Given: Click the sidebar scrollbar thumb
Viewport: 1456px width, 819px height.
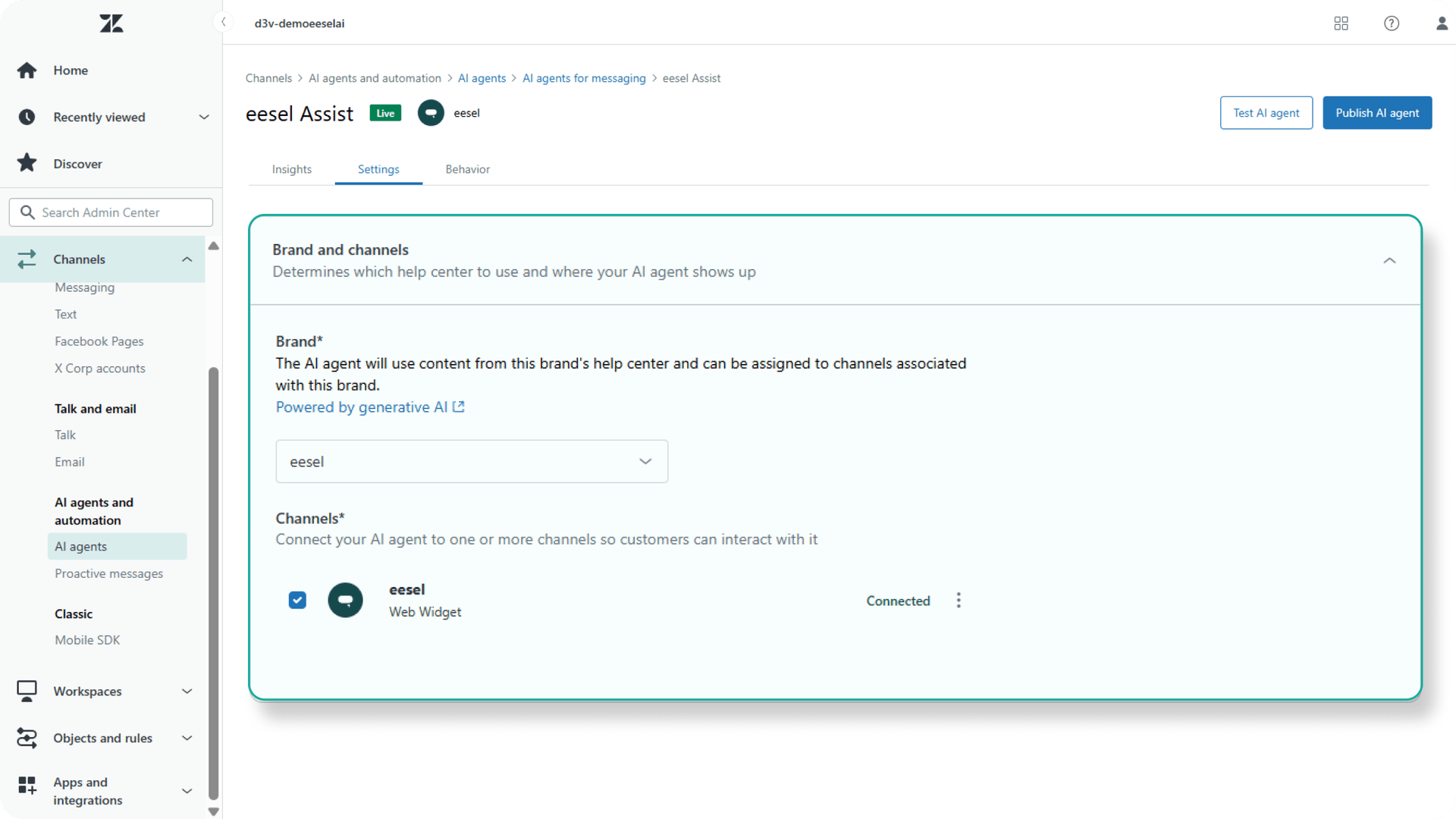Looking at the screenshot, I should 213,584.
